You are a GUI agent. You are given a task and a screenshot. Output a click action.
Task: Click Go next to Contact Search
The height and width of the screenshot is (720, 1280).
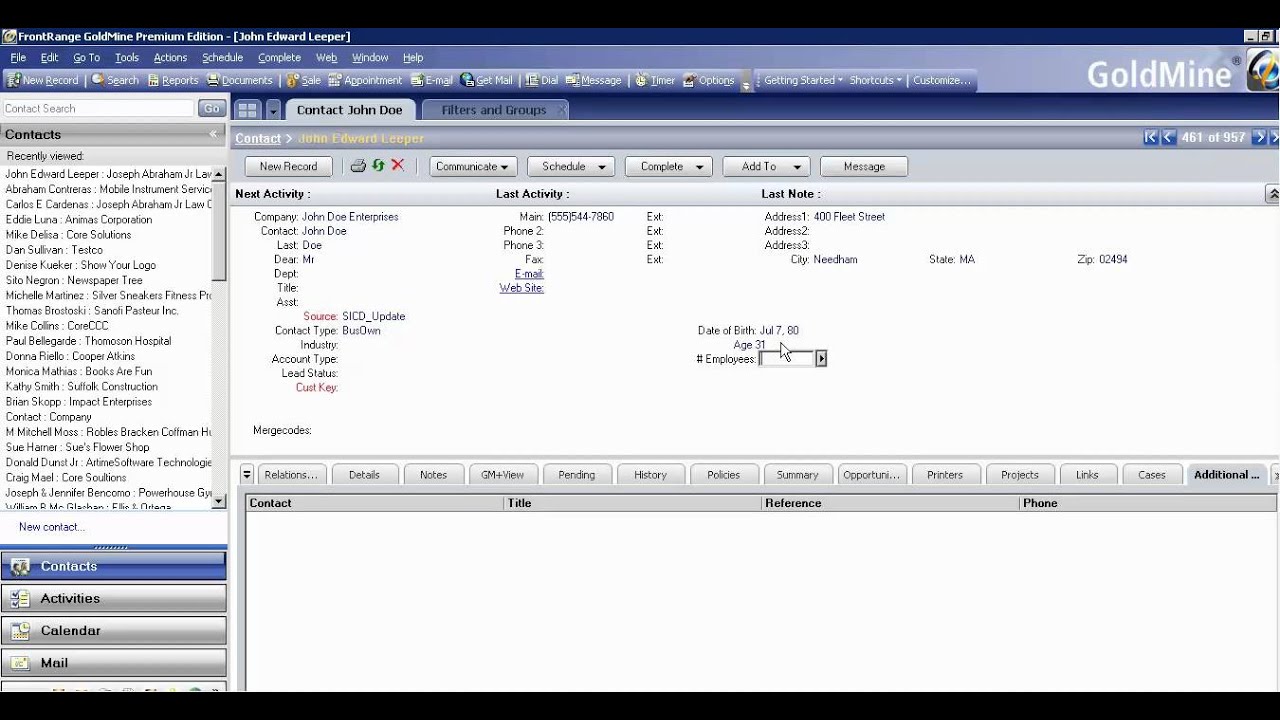click(211, 108)
